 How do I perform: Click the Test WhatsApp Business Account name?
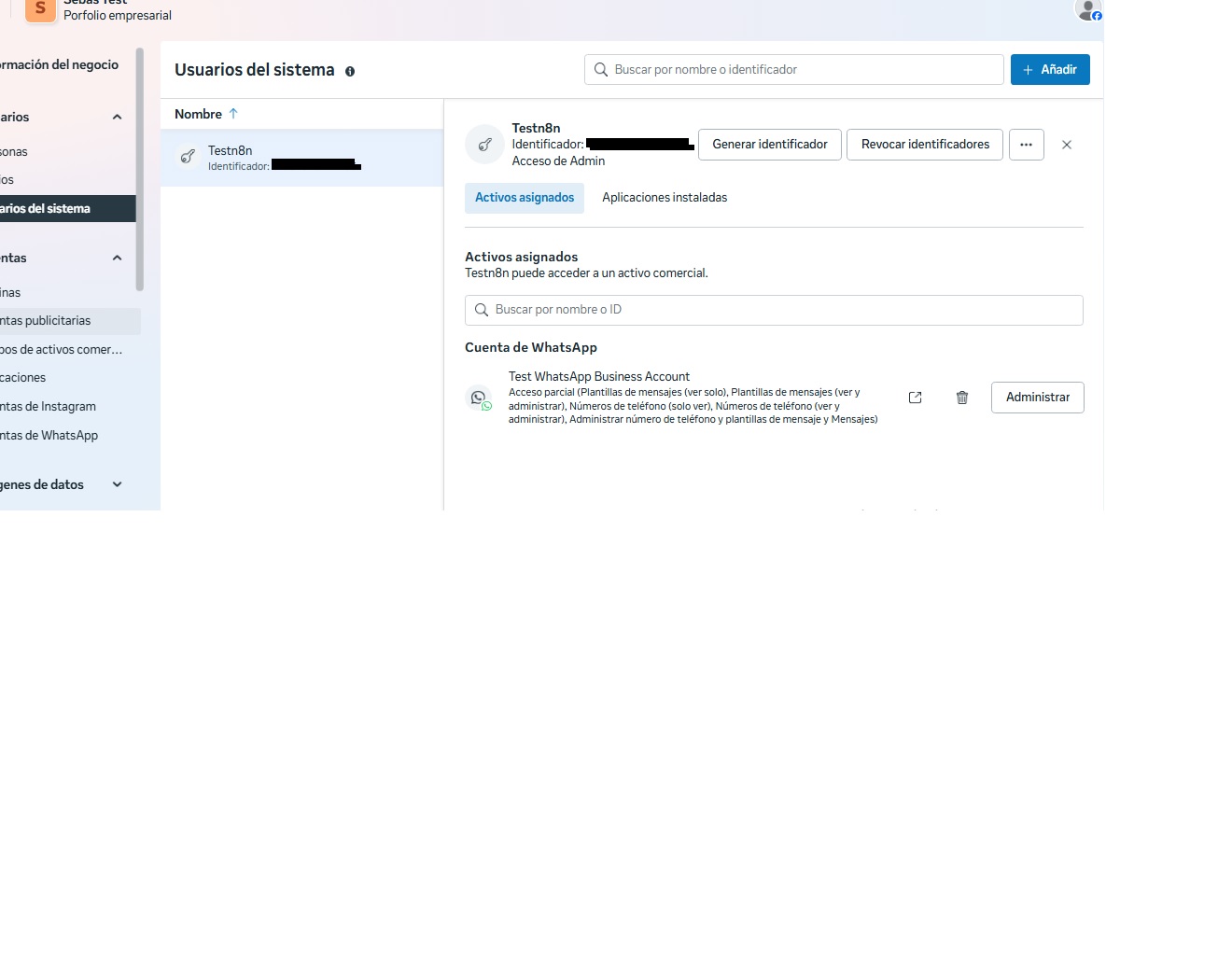(x=599, y=377)
